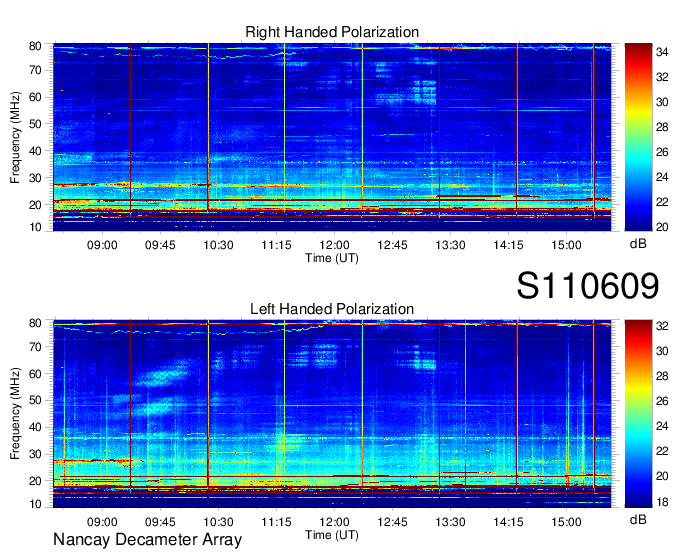Click the 10:30 tick label on the top plot
Image resolution: width=680 pixels, height=552 pixels.
[x=218, y=245]
